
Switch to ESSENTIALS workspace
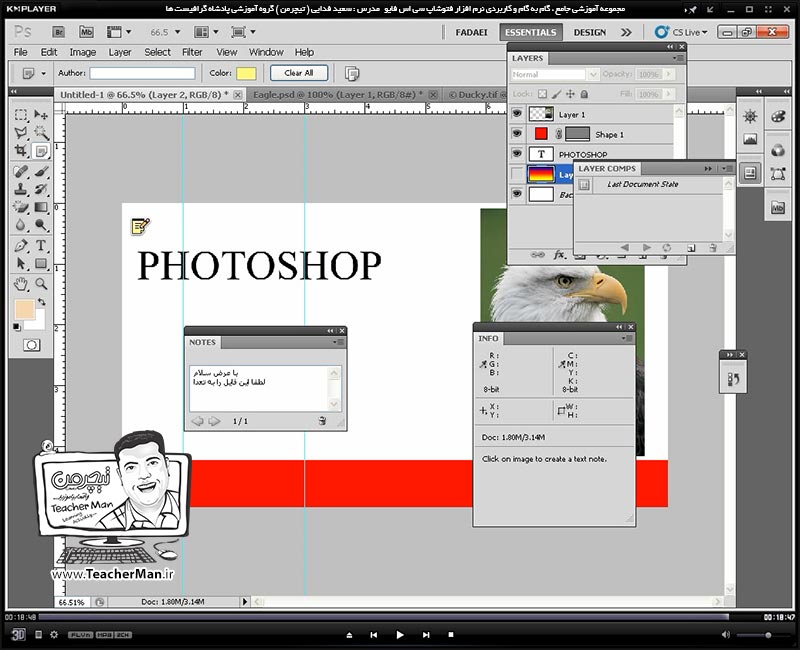click(x=531, y=32)
